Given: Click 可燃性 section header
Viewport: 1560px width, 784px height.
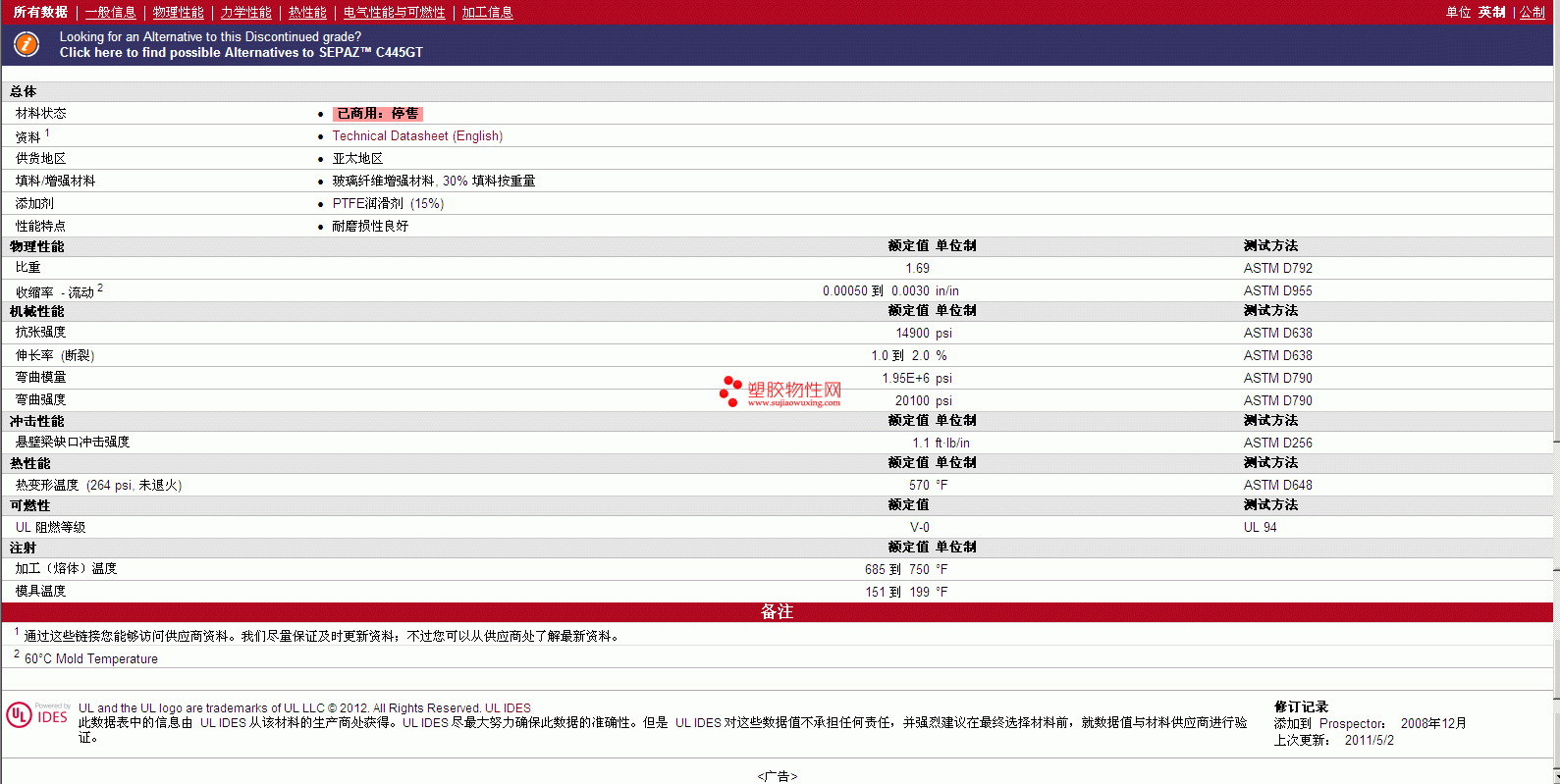Looking at the screenshot, I should click(29, 506).
